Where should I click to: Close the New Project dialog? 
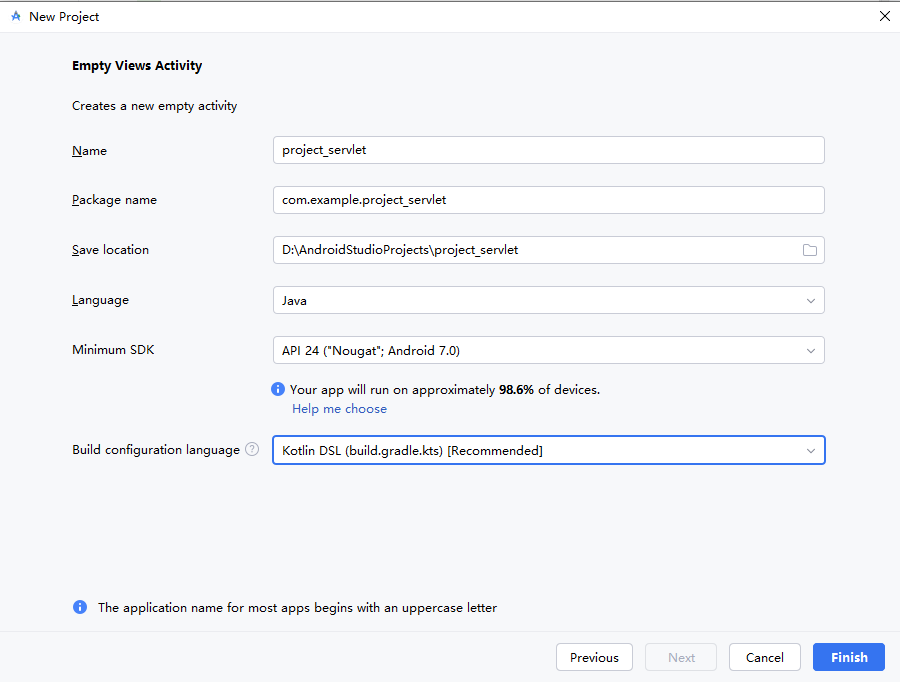[885, 16]
